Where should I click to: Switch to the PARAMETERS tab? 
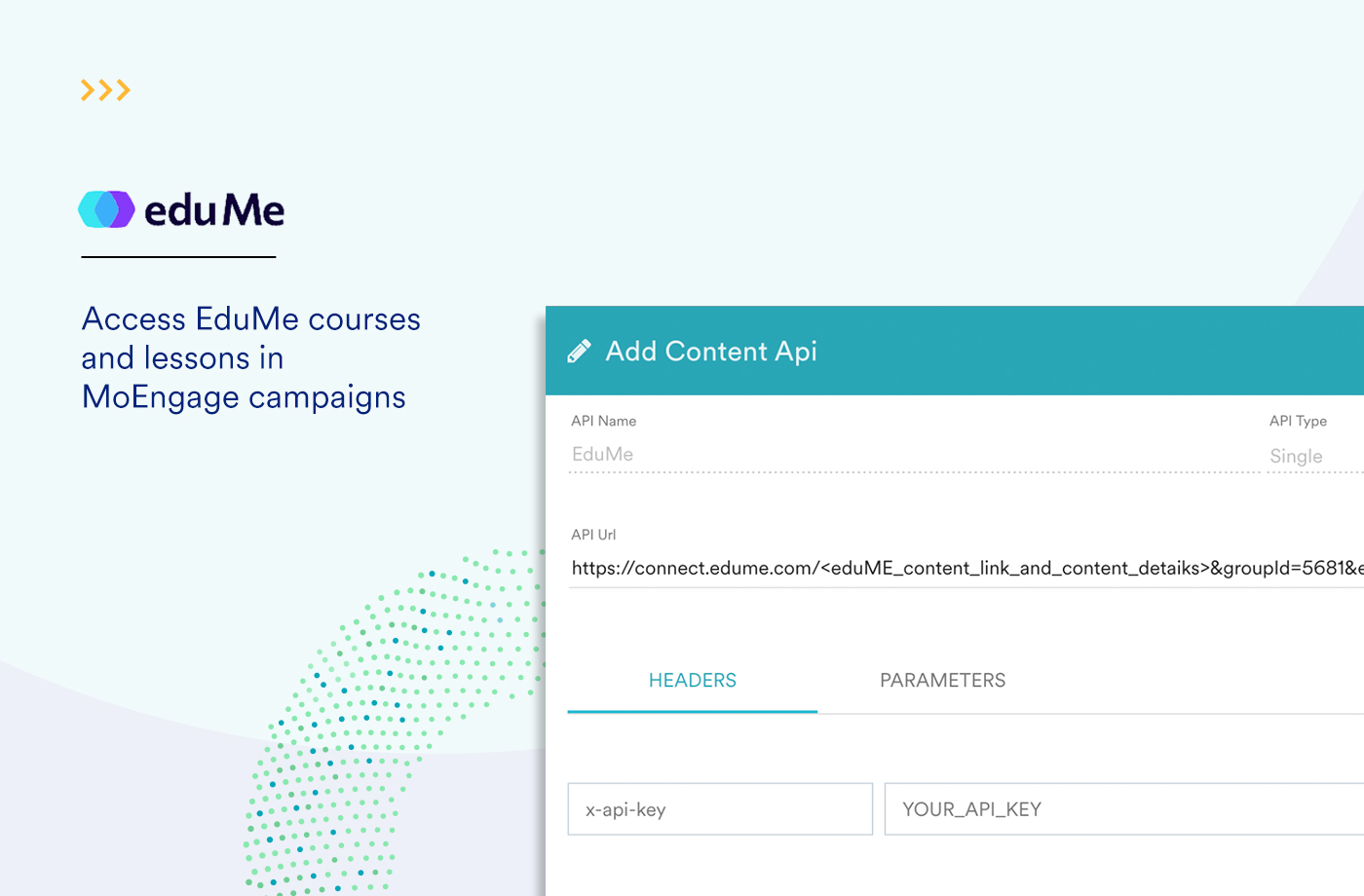click(942, 680)
